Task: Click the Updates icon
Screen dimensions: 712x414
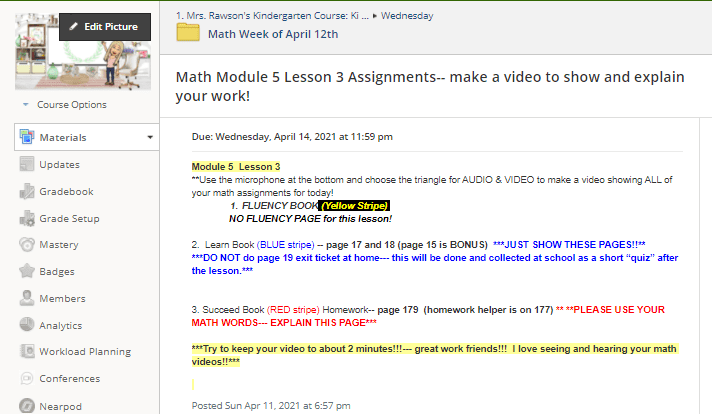Action: pos(27,164)
